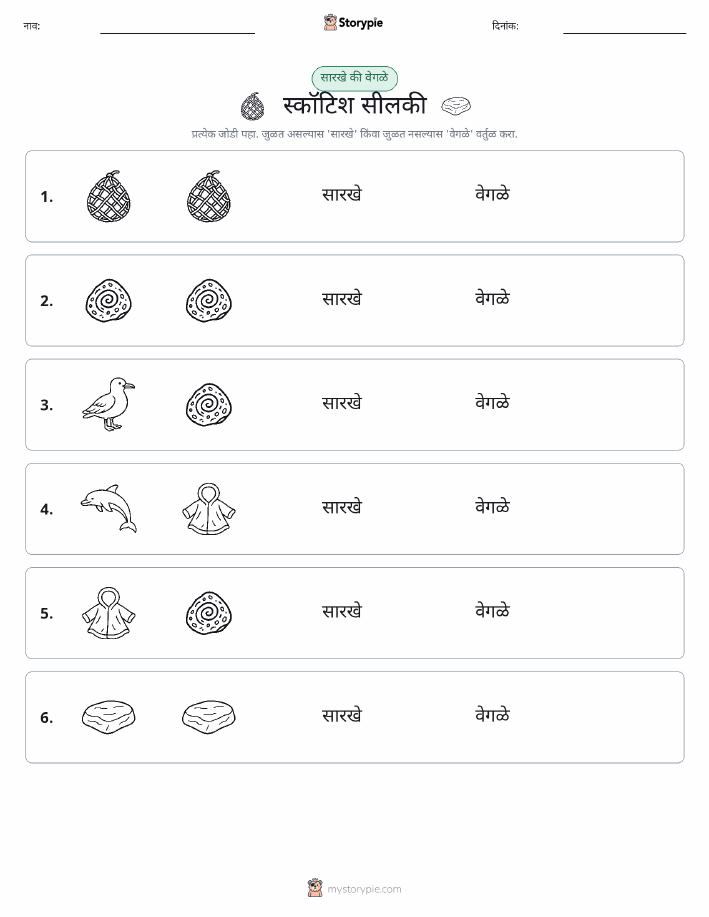Viewport: 709px width, 917px height.
Task: Select 'सारखे' for row 6
Action: pos(342,715)
